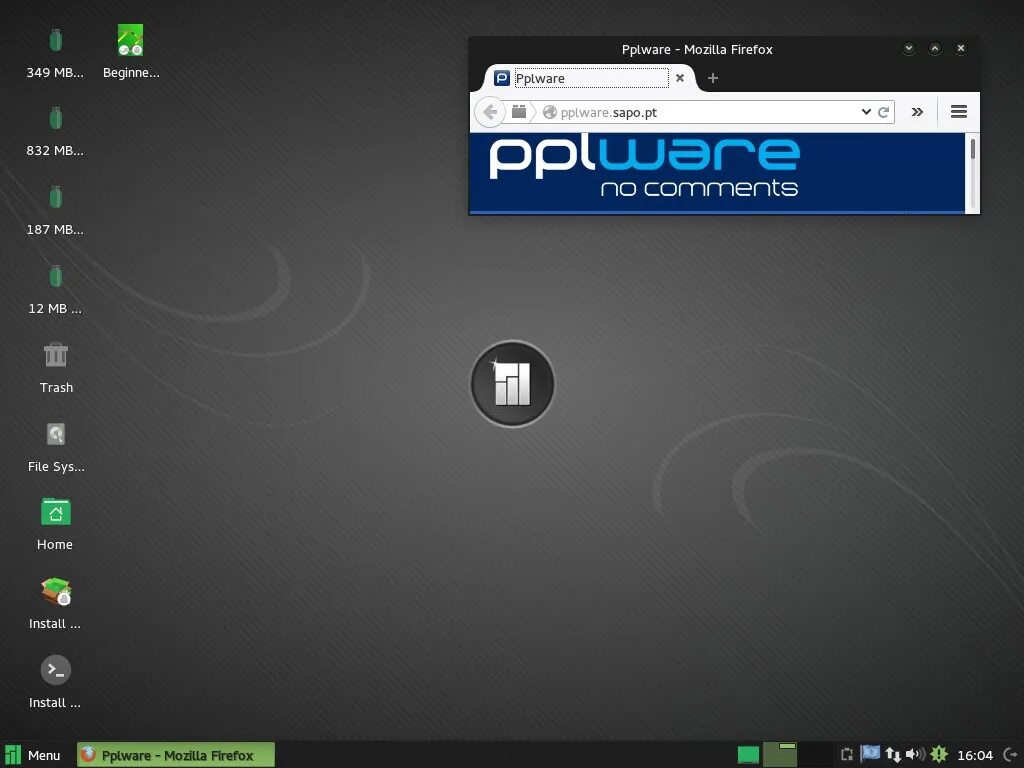
Task: Click the keyboard layout flag tray icon
Action: click(x=870, y=754)
